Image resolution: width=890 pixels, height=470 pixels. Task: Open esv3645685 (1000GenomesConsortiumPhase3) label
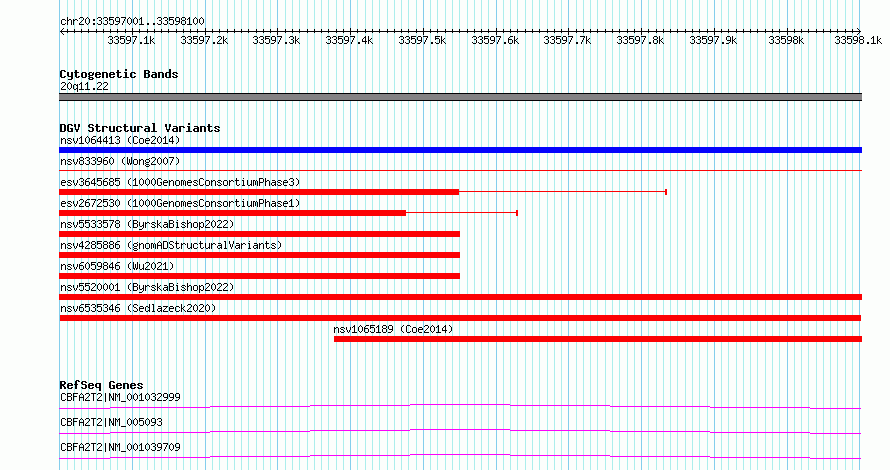[180, 182]
